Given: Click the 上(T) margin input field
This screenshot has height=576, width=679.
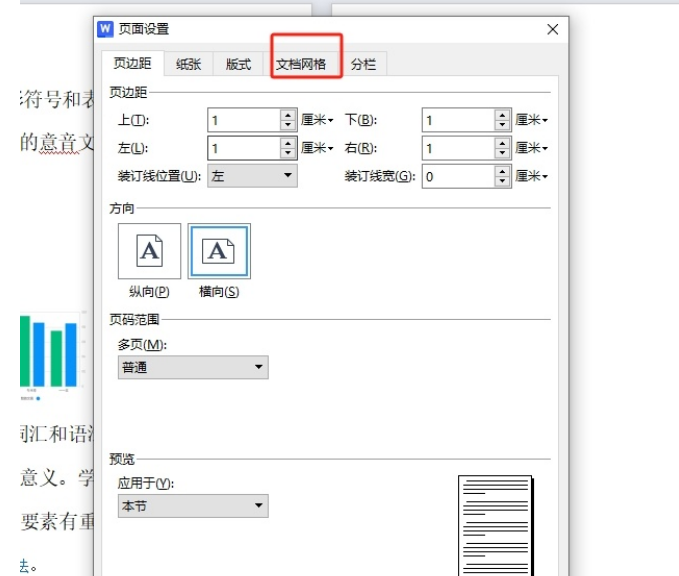Looking at the screenshot, I should point(244,120).
